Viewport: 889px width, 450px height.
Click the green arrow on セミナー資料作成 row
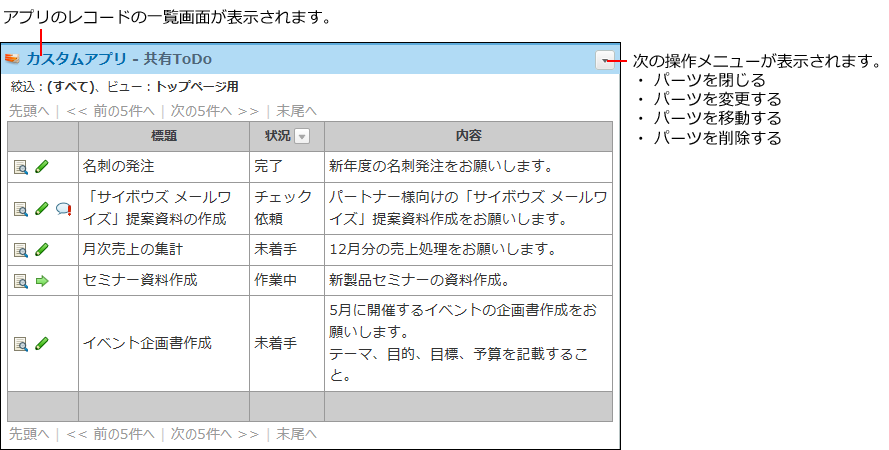(x=42, y=281)
